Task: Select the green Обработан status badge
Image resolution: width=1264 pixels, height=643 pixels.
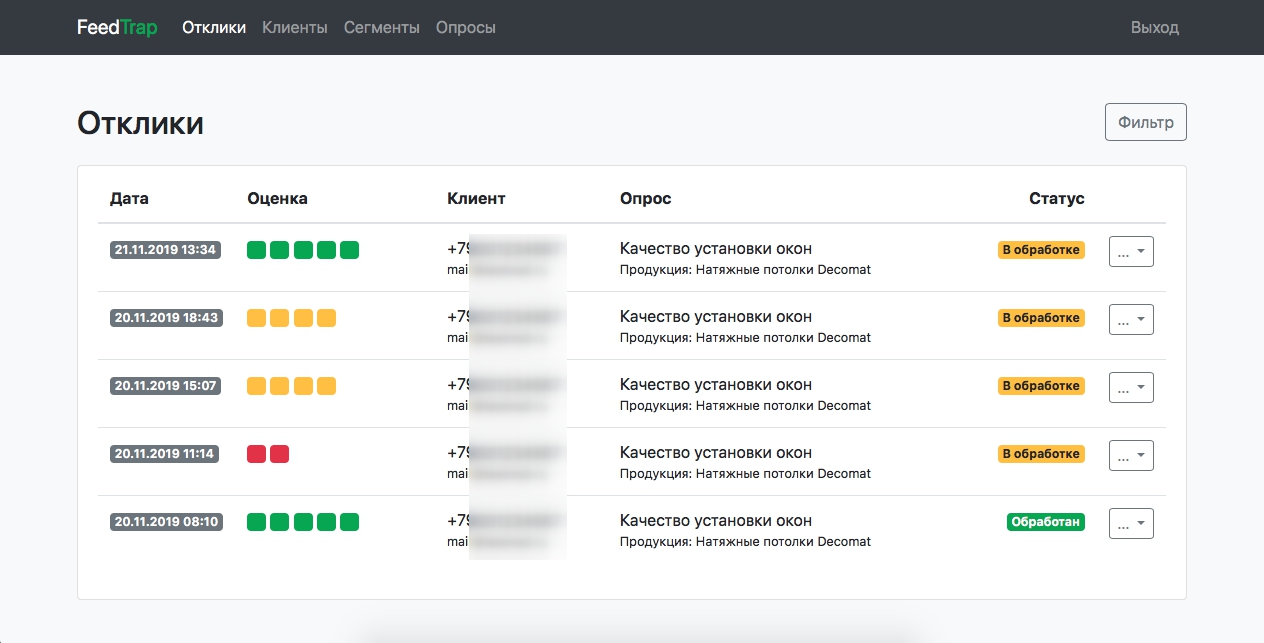Action: click(x=1045, y=522)
